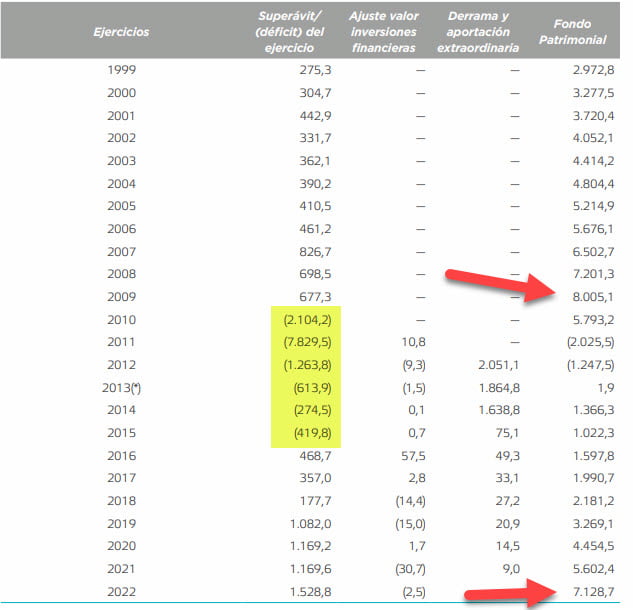Select the year 2009 cell

coord(122,297)
